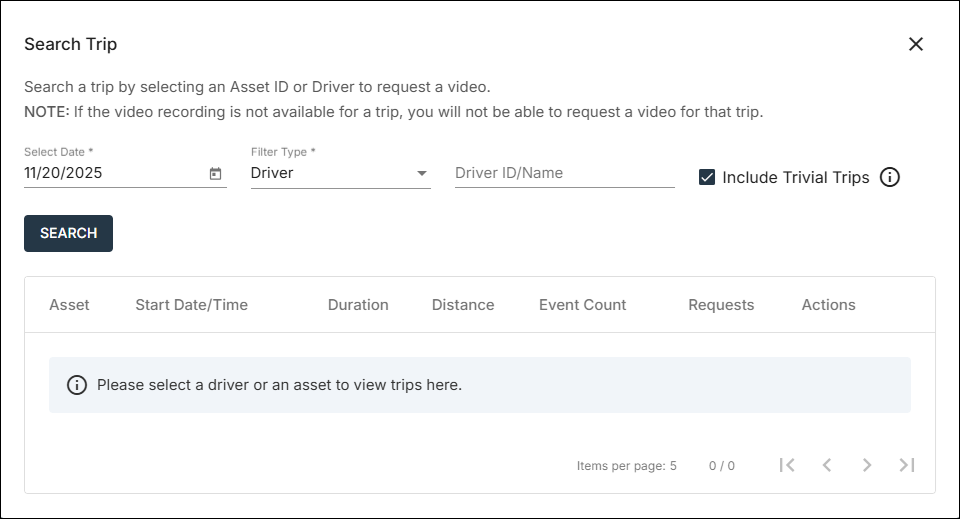The width and height of the screenshot is (960, 519).
Task: Click the Items per page: 5 text
Action: click(x=626, y=466)
